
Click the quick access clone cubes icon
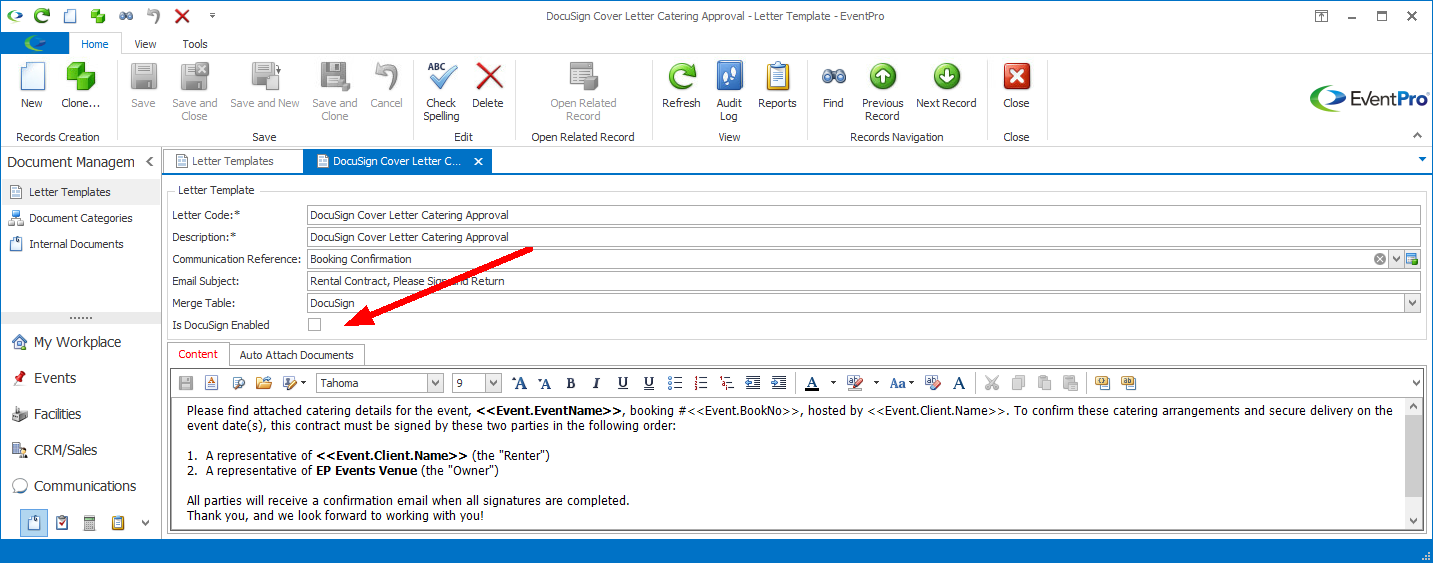click(97, 16)
